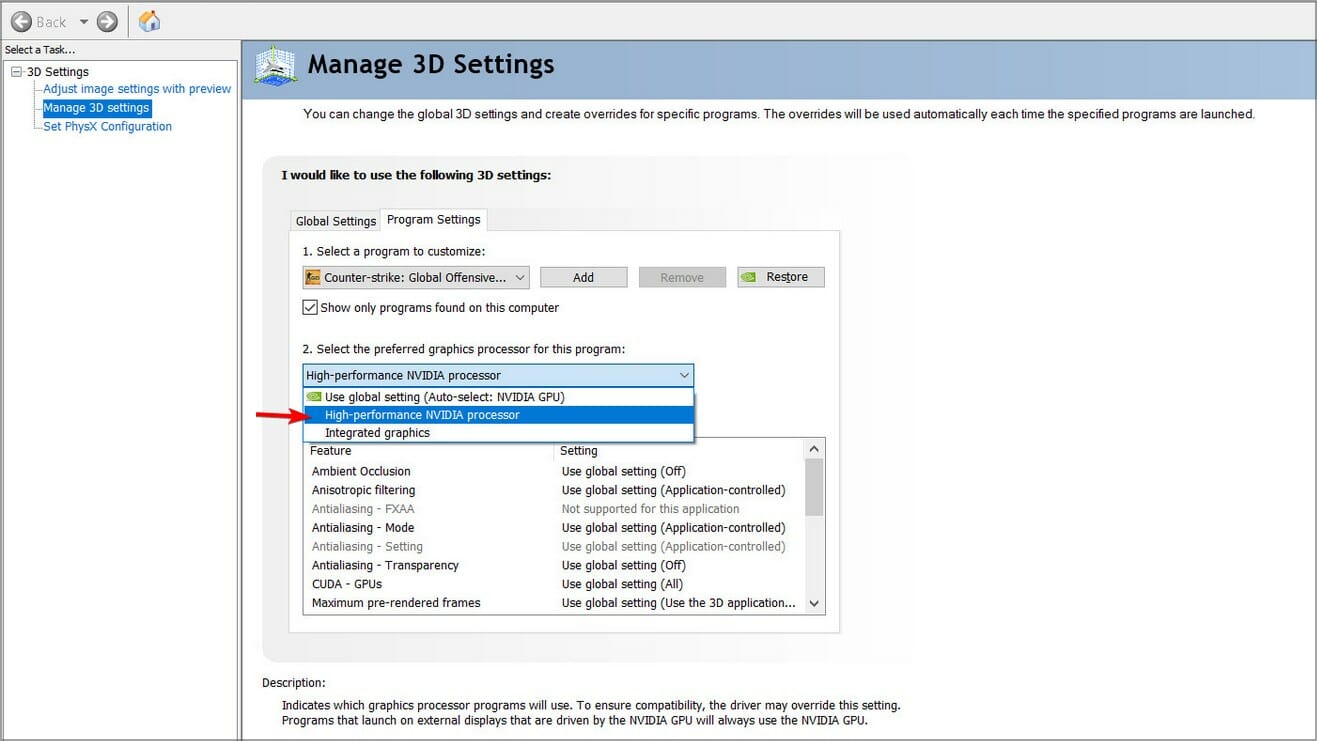Toggle Show only programs found on this computer

(310, 307)
